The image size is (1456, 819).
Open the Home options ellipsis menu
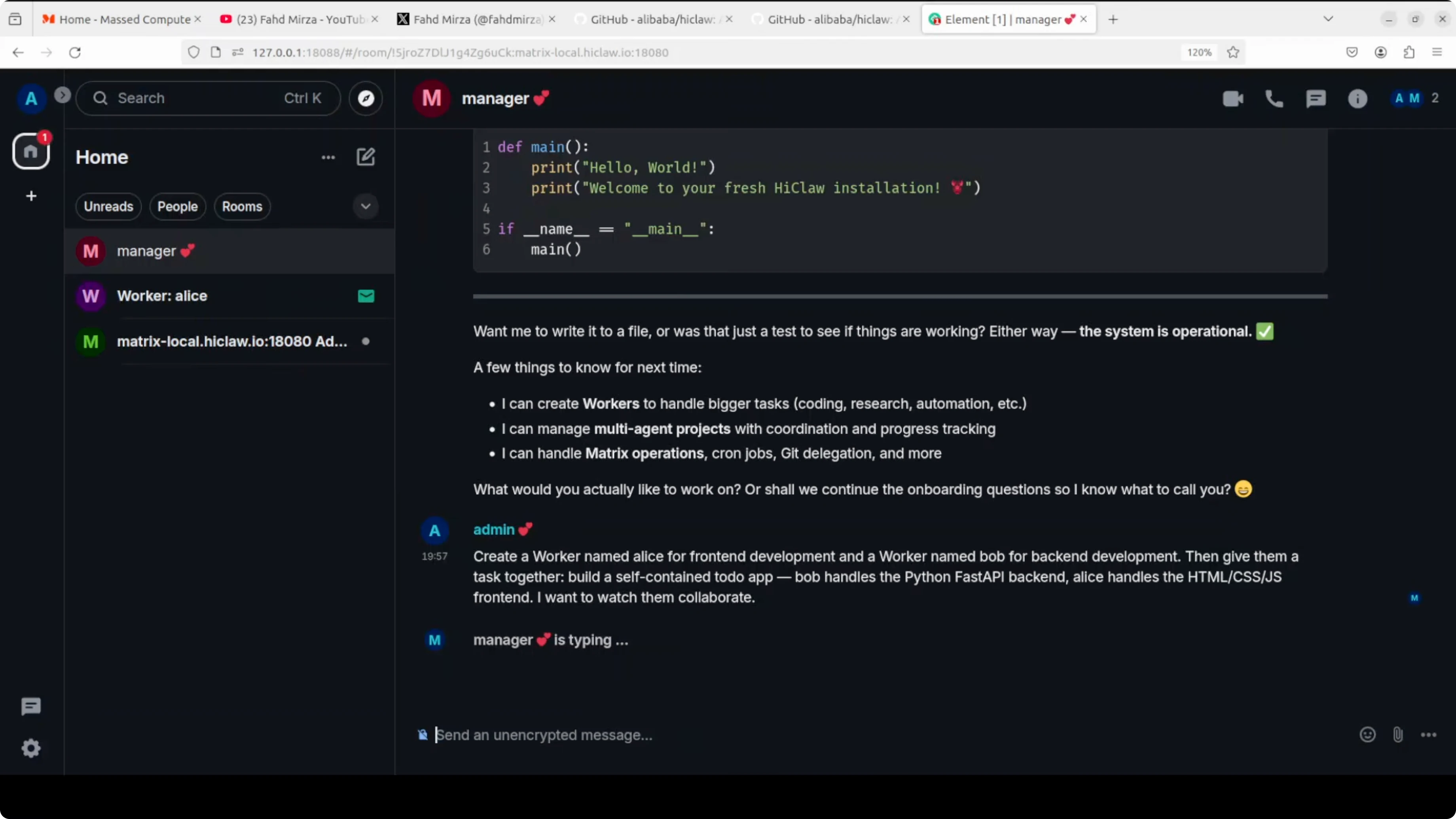point(328,157)
